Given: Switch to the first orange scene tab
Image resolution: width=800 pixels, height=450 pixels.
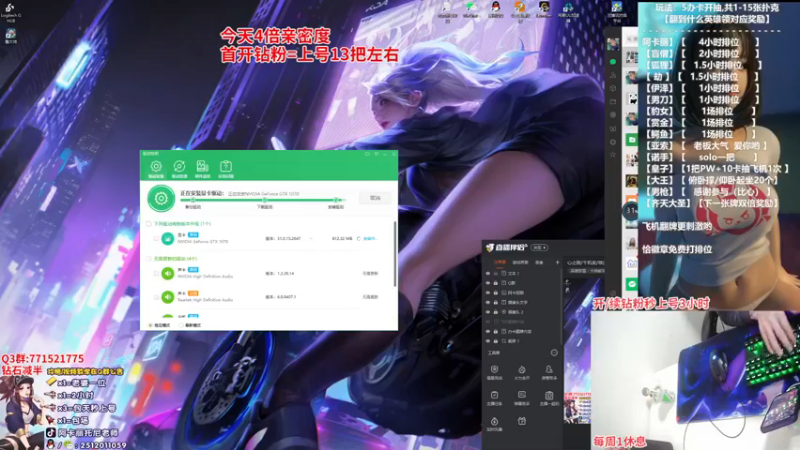Looking at the screenshot, I should (x=500, y=262).
